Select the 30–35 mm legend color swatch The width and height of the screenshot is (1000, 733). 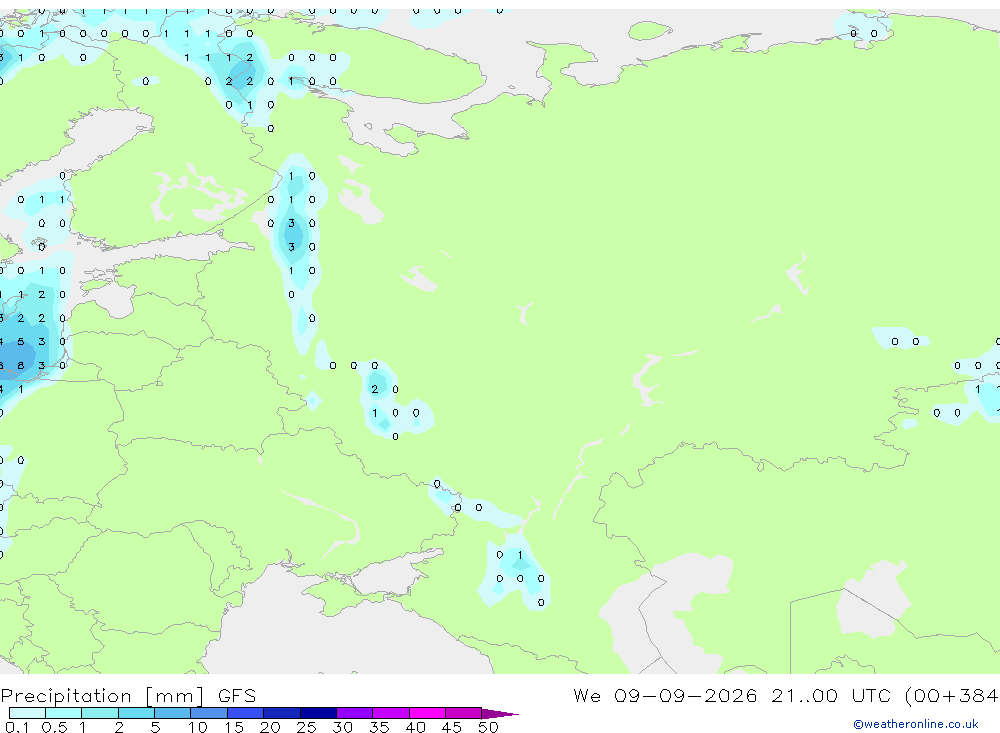pyautogui.click(x=355, y=713)
